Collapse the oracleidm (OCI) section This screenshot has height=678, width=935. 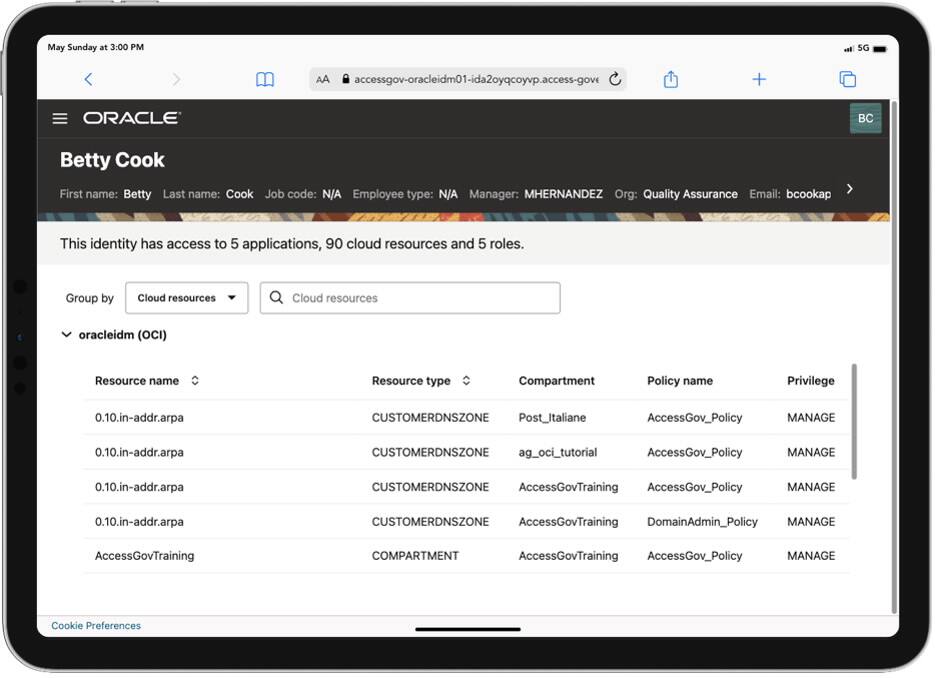69,335
